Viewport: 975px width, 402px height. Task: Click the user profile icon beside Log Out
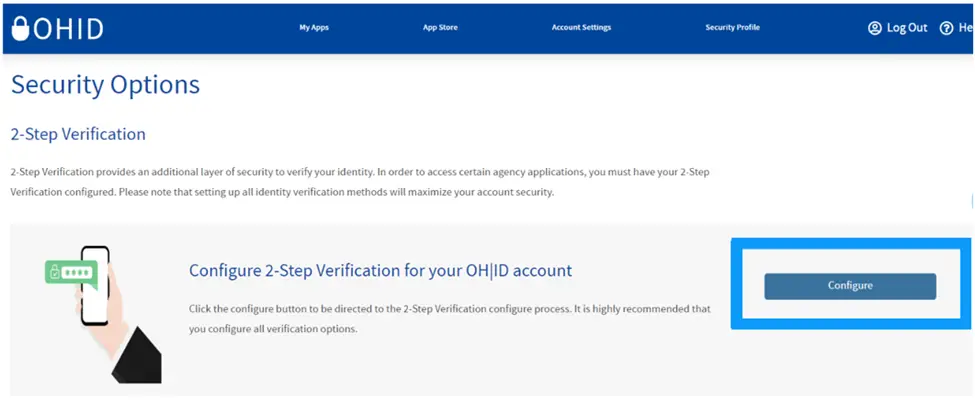[875, 29]
